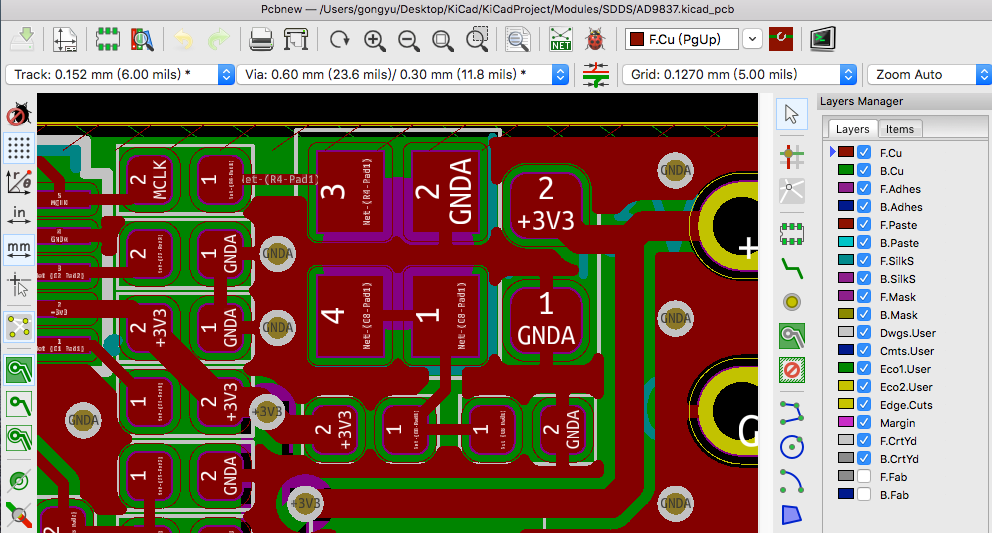Uncheck the Edge.Cuts layer checkbox
The width and height of the screenshot is (992, 533).
[x=864, y=404]
